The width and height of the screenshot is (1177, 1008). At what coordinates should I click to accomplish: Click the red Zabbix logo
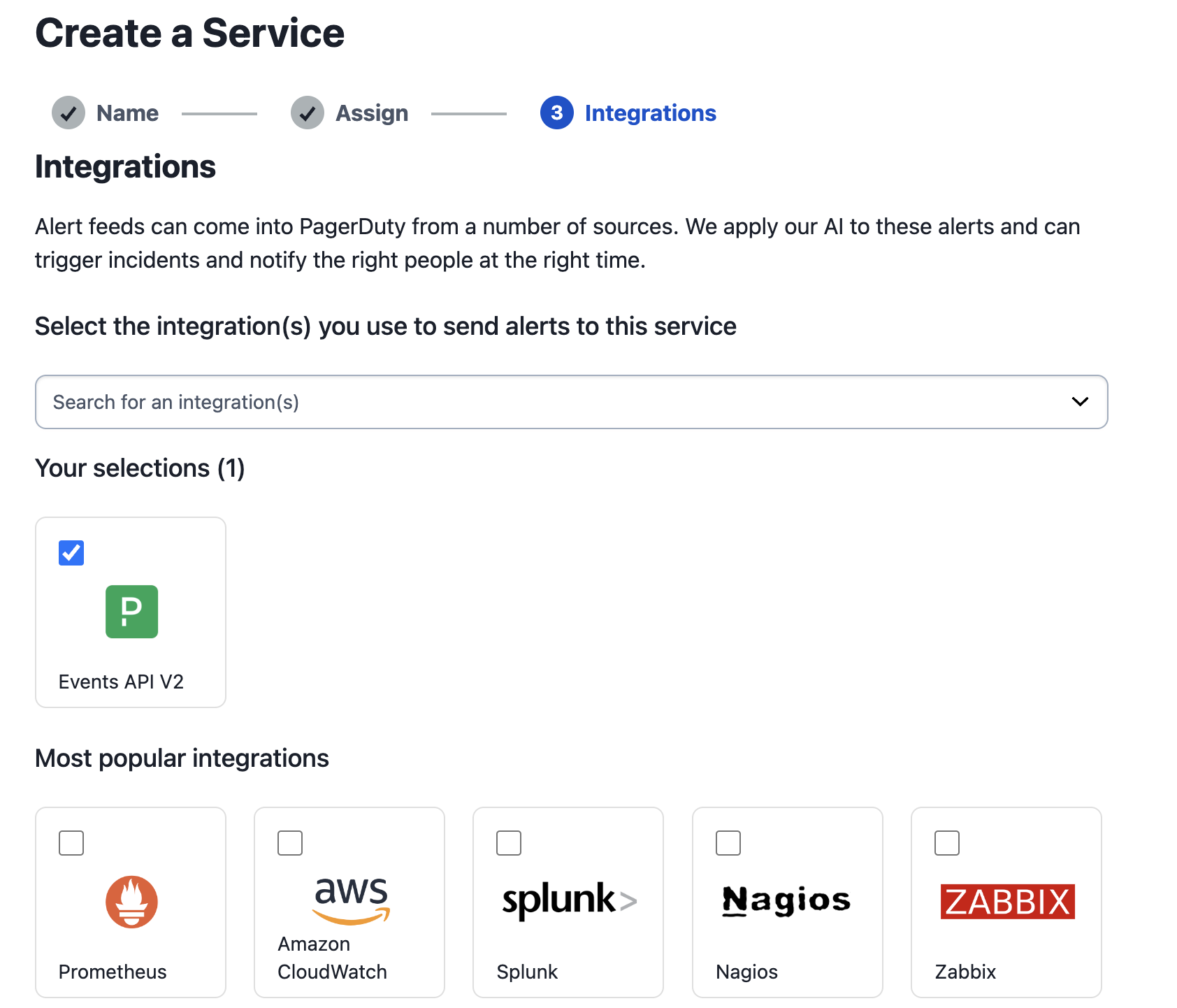tap(1007, 902)
